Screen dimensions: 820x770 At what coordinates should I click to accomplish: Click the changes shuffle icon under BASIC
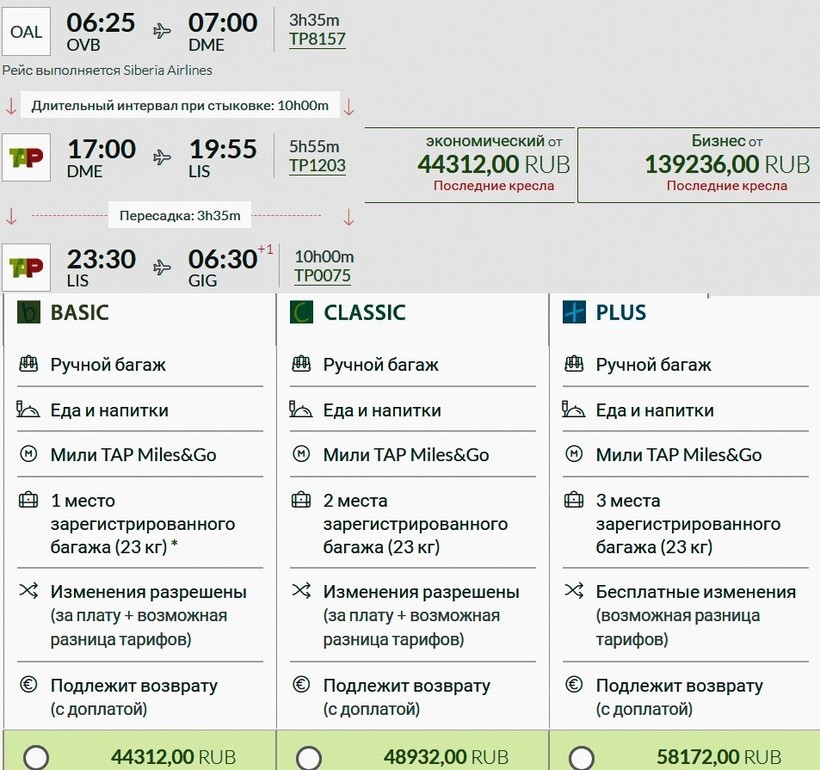click(28, 592)
